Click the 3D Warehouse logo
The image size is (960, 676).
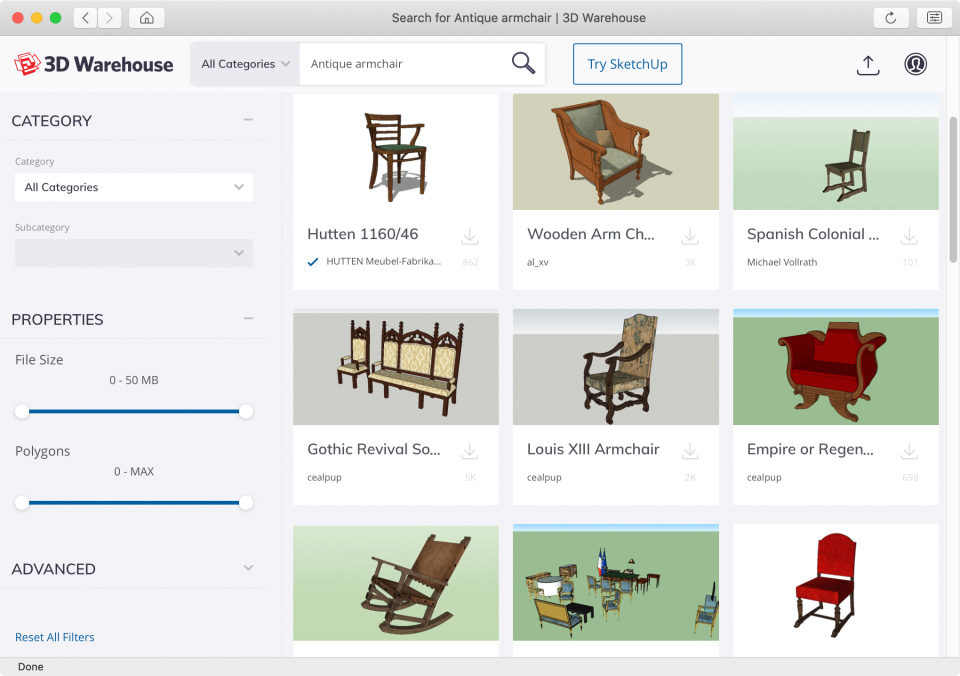(94, 64)
